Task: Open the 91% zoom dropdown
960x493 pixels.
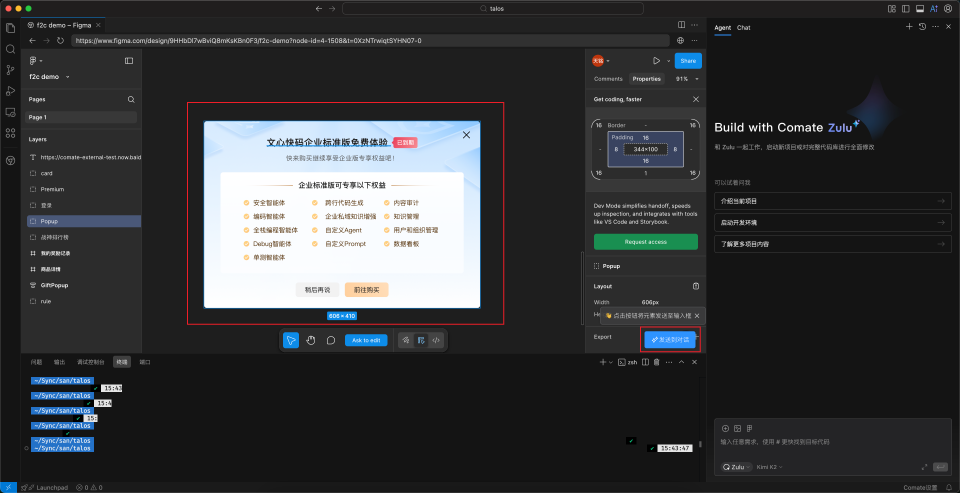Action: coord(686,78)
